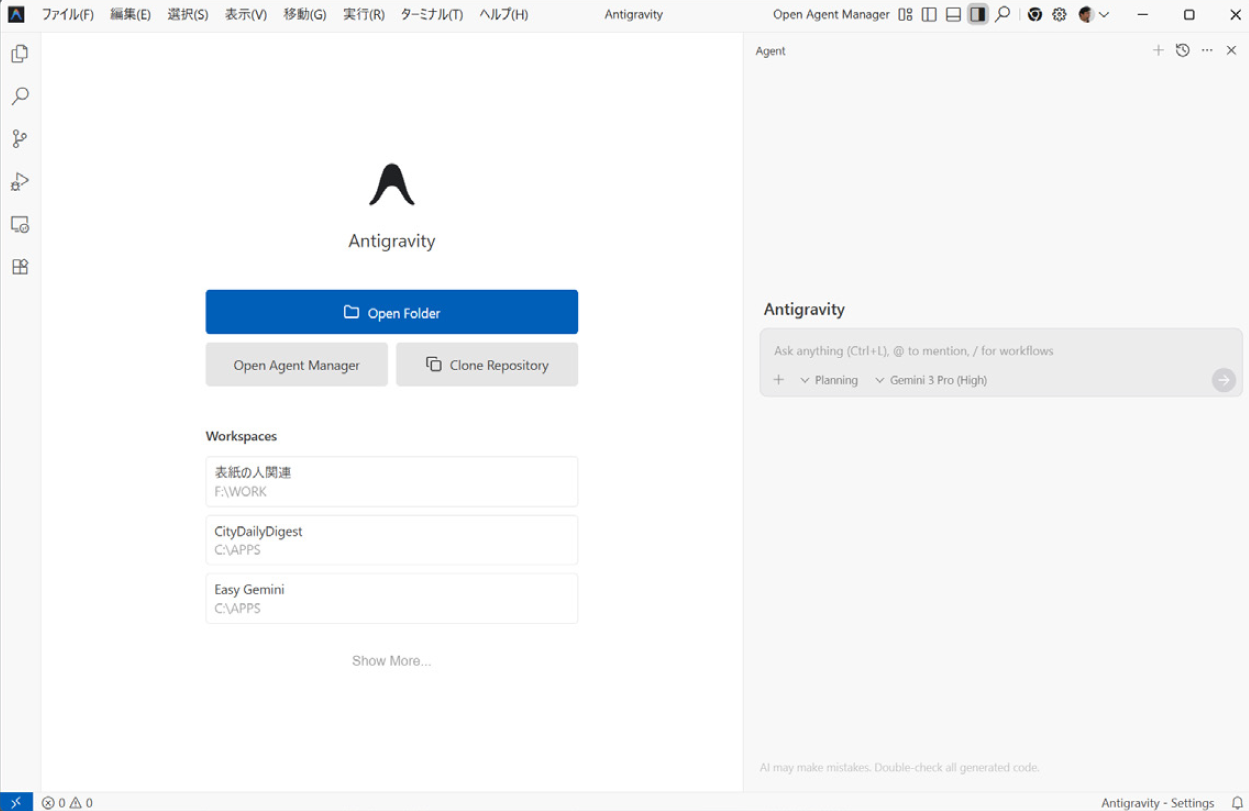
Task: Open the Source Control view
Action: (x=20, y=139)
